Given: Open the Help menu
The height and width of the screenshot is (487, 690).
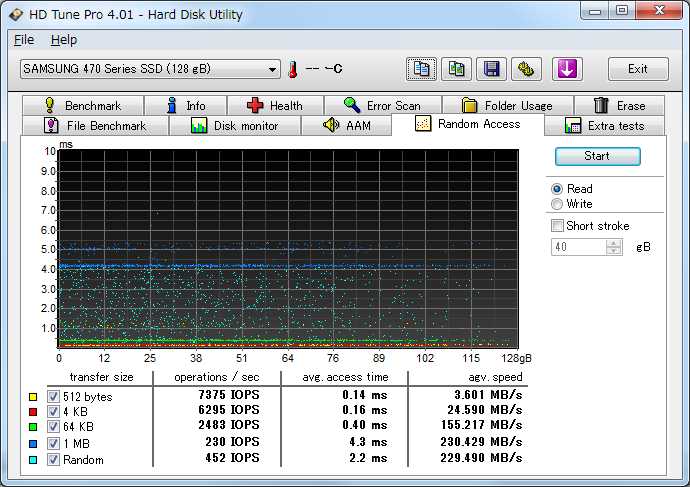Looking at the screenshot, I should (x=64, y=40).
